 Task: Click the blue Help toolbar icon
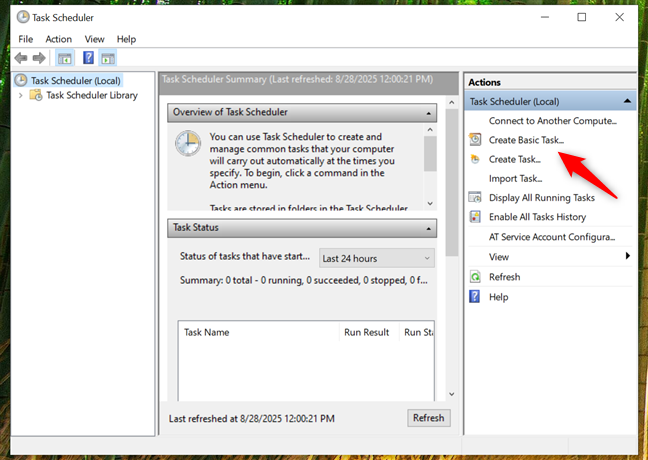coord(88,57)
